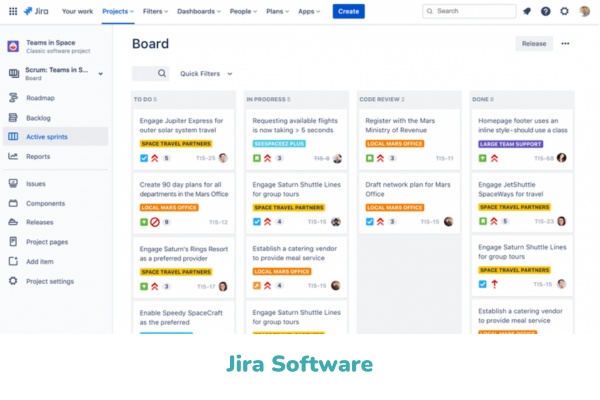The image size is (600, 400).
Task: Click the Jira logo
Action: (x=36, y=11)
